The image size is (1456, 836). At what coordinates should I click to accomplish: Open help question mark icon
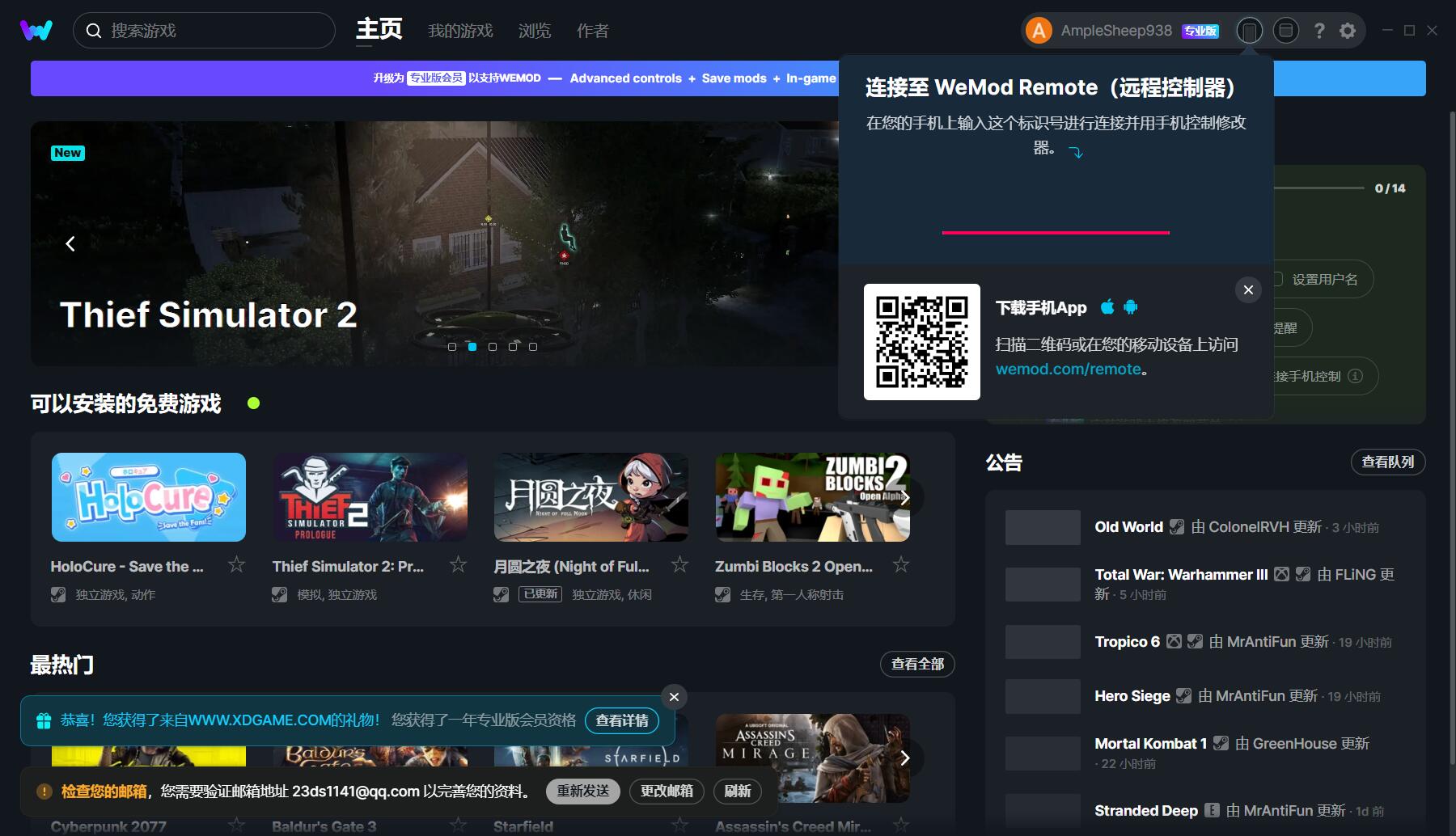tap(1319, 31)
